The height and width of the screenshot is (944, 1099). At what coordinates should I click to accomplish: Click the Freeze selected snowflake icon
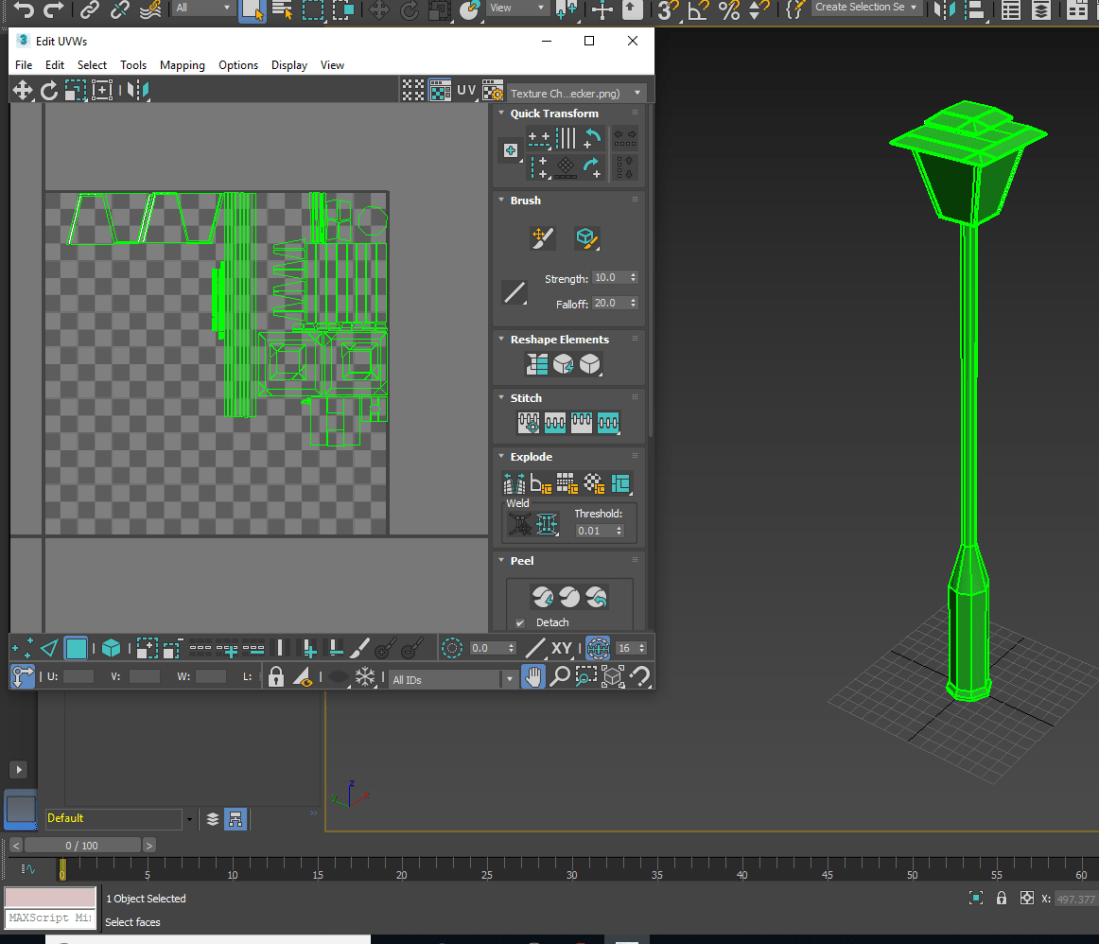(366, 677)
